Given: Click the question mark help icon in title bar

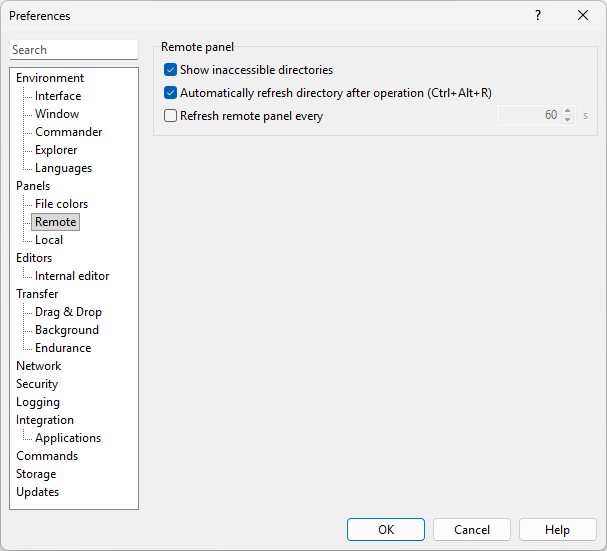Looking at the screenshot, I should (x=537, y=16).
